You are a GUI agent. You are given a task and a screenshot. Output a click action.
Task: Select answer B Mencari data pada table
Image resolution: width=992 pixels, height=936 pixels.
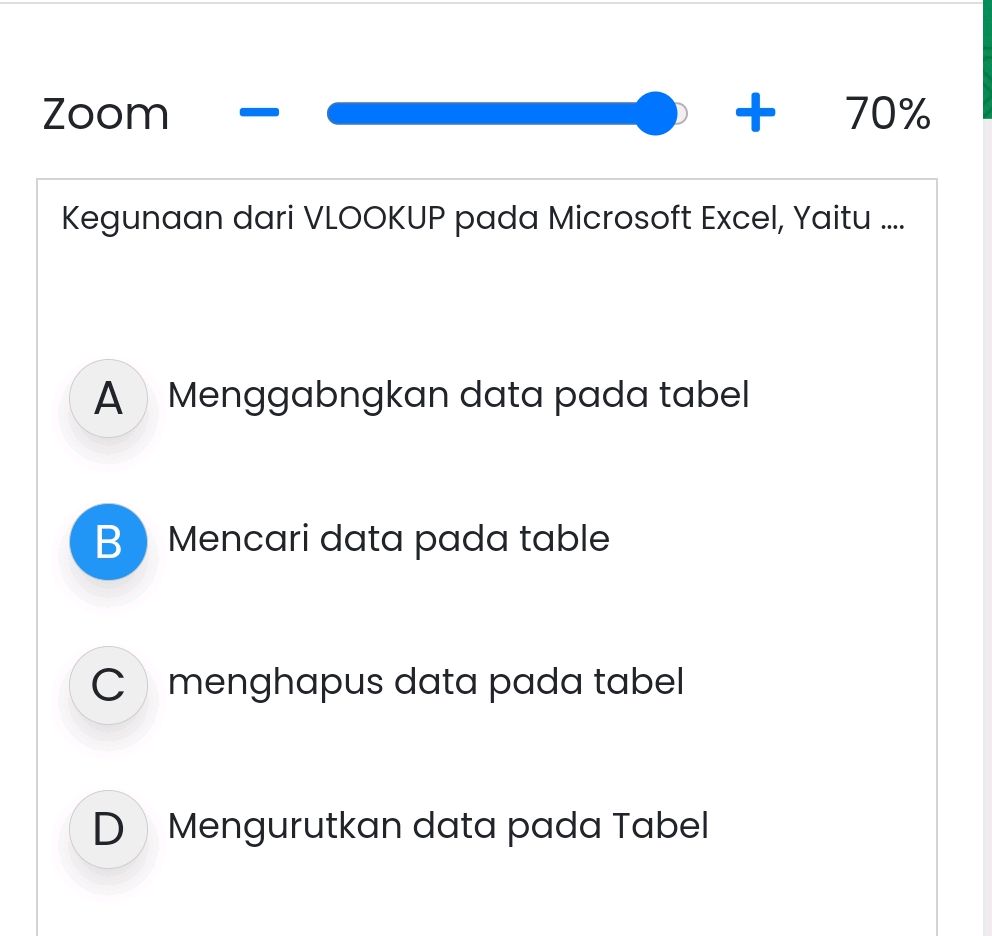click(389, 539)
